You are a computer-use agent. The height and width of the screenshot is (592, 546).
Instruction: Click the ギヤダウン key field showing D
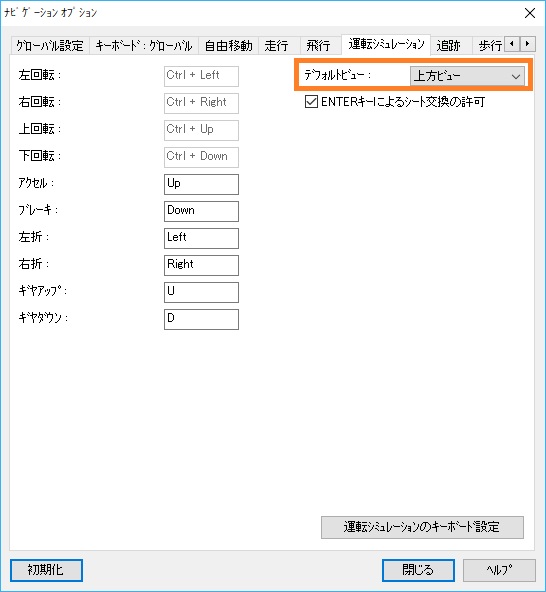click(x=201, y=319)
